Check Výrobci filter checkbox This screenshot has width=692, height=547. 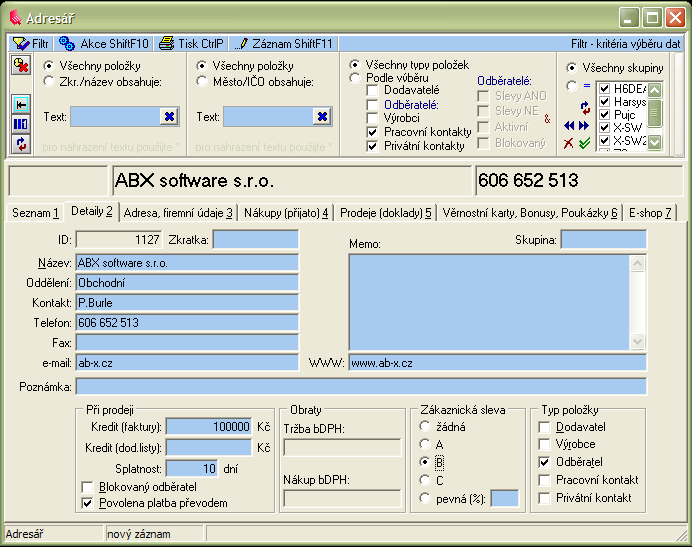[372, 118]
